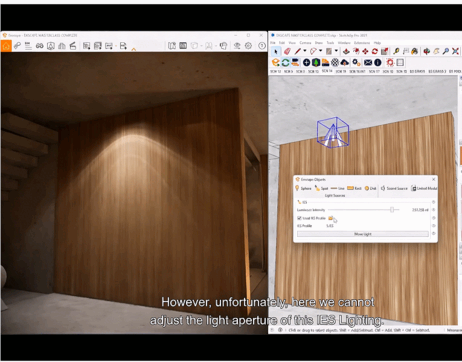Click the orange Home icon in Enscape window
This screenshot has width=462, height=362.
pos(6,46)
